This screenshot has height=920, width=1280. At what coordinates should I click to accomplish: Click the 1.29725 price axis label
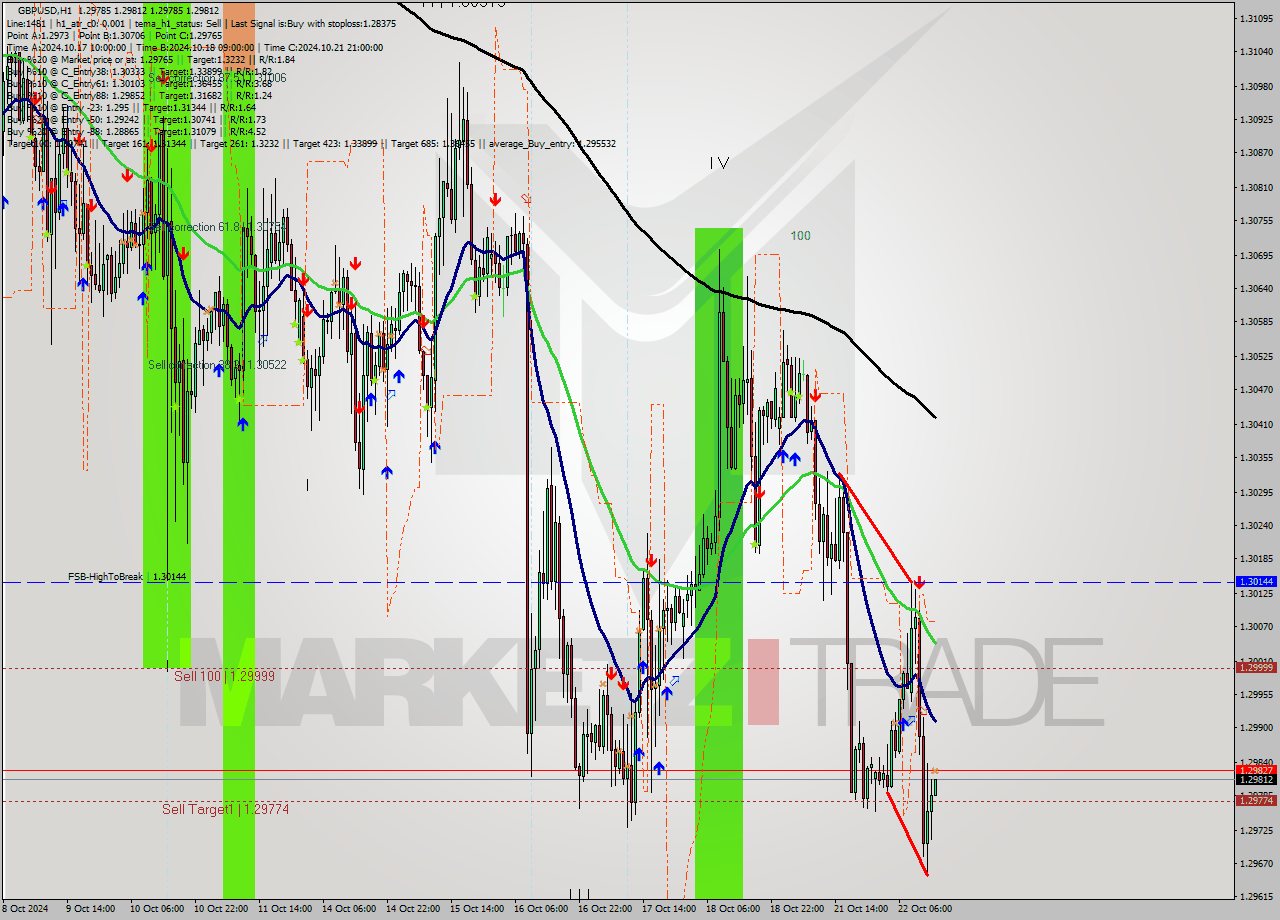pos(1255,830)
